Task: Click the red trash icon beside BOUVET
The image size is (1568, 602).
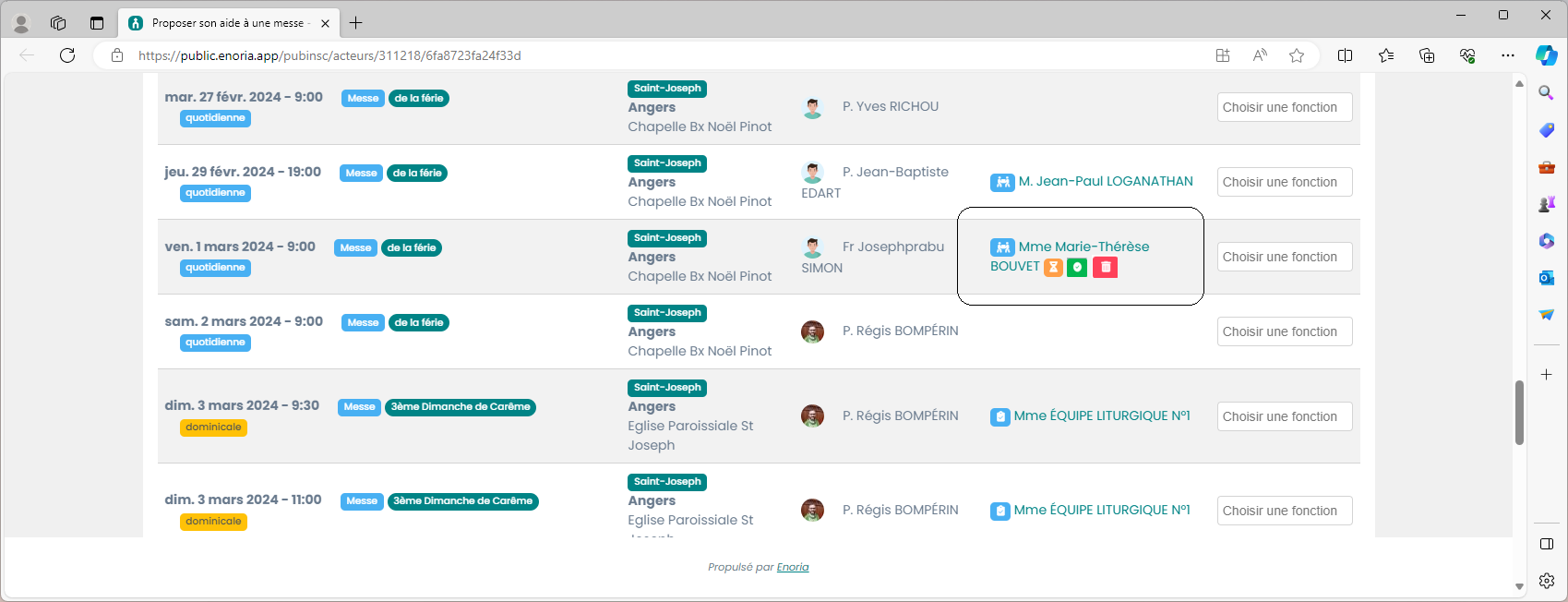Action: click(1105, 267)
